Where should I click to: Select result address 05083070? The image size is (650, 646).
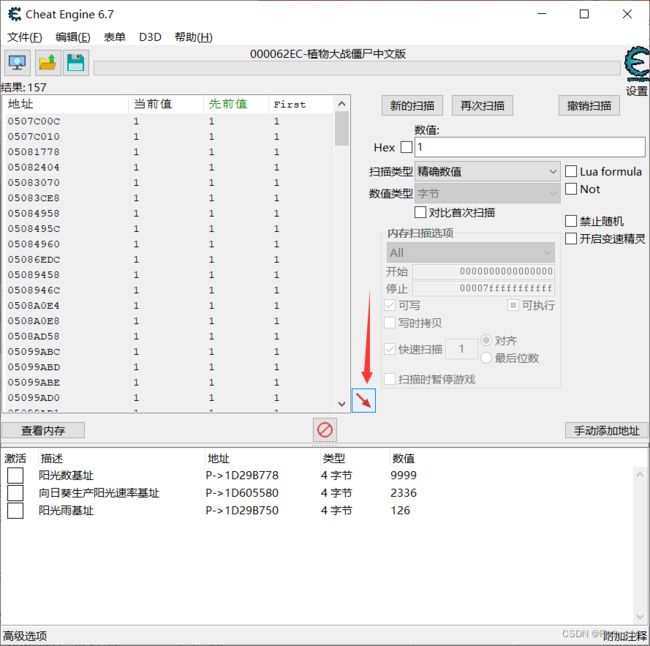pyautogui.click(x=34, y=182)
